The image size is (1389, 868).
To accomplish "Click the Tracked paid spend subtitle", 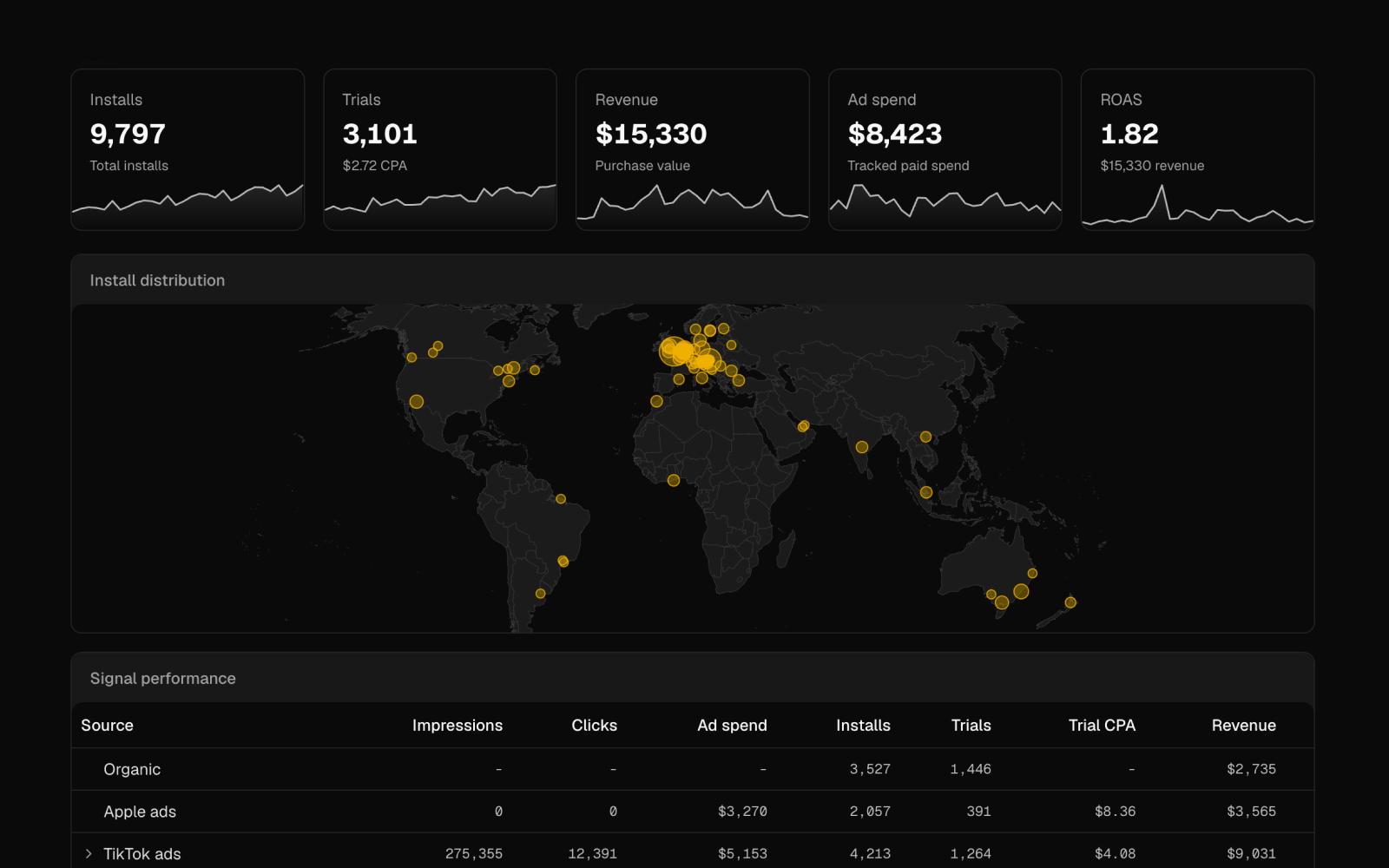I will pos(908,166).
